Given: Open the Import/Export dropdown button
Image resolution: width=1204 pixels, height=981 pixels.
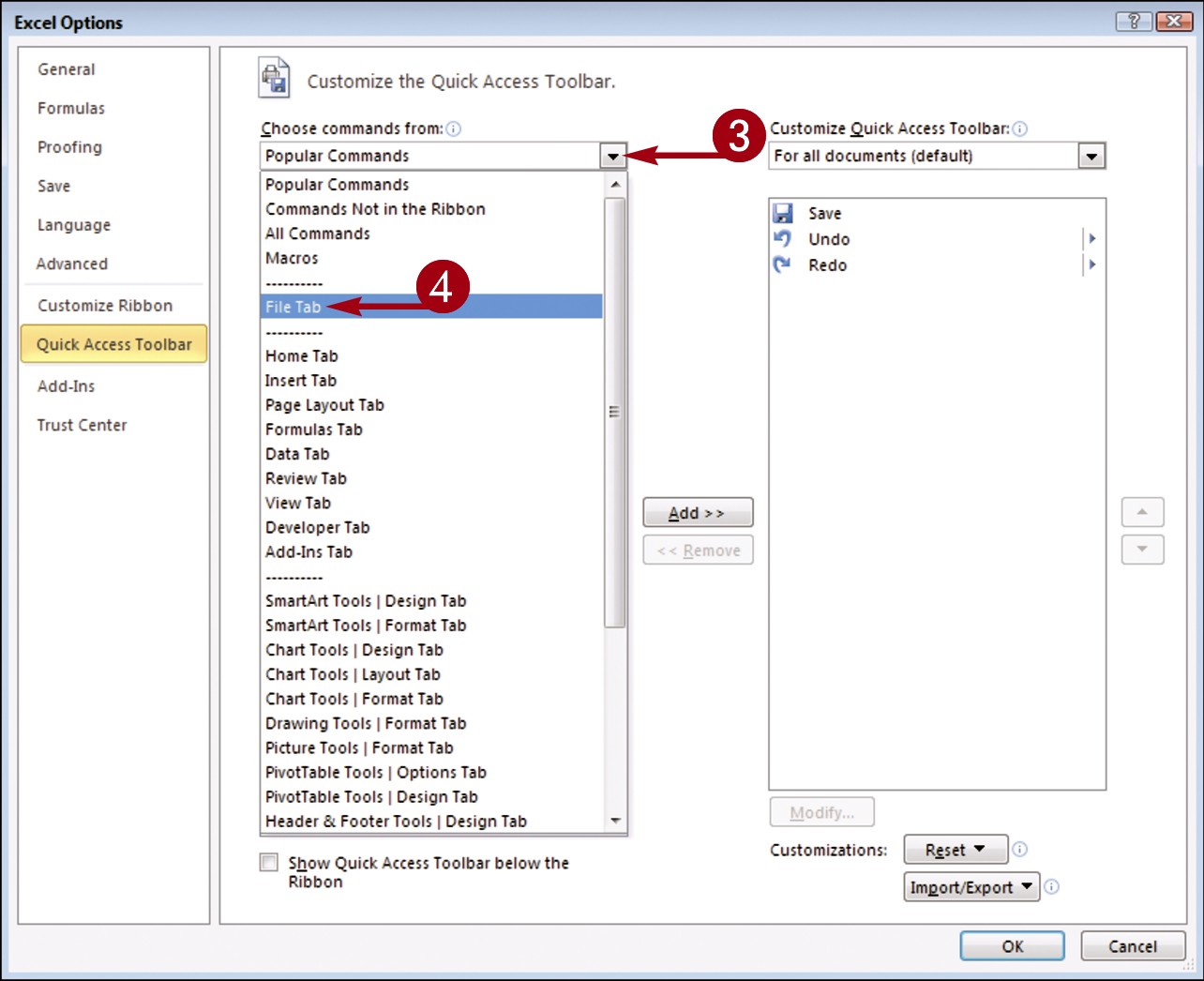Looking at the screenshot, I should click(971, 887).
